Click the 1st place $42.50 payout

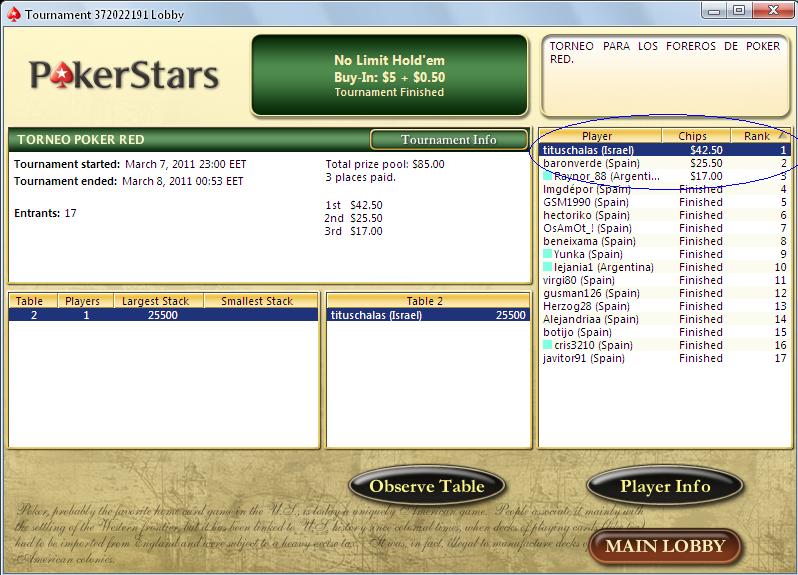(354, 205)
